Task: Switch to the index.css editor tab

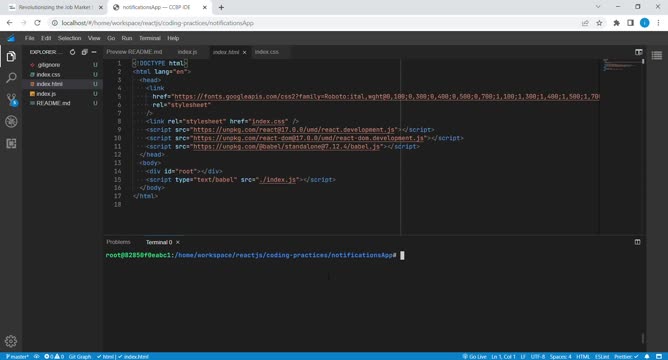Action: click(x=267, y=52)
